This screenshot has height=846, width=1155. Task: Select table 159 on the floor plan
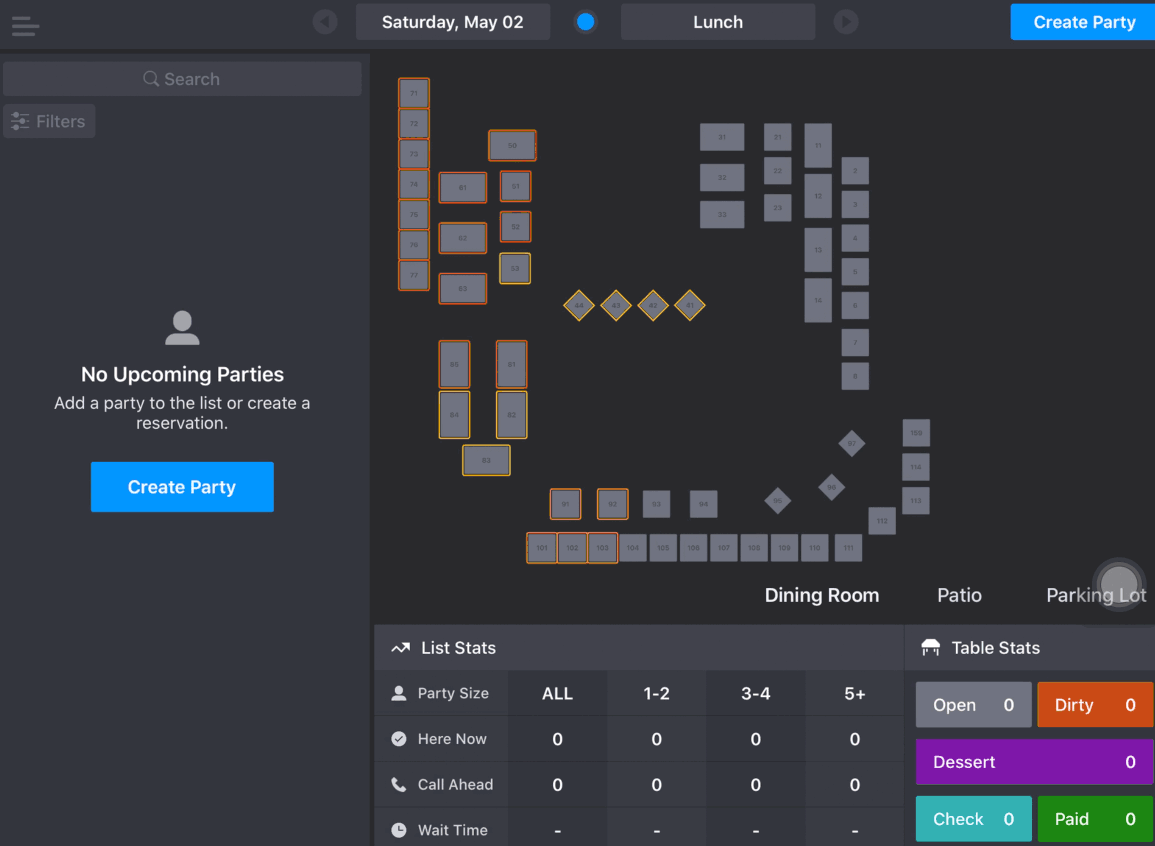coord(916,433)
